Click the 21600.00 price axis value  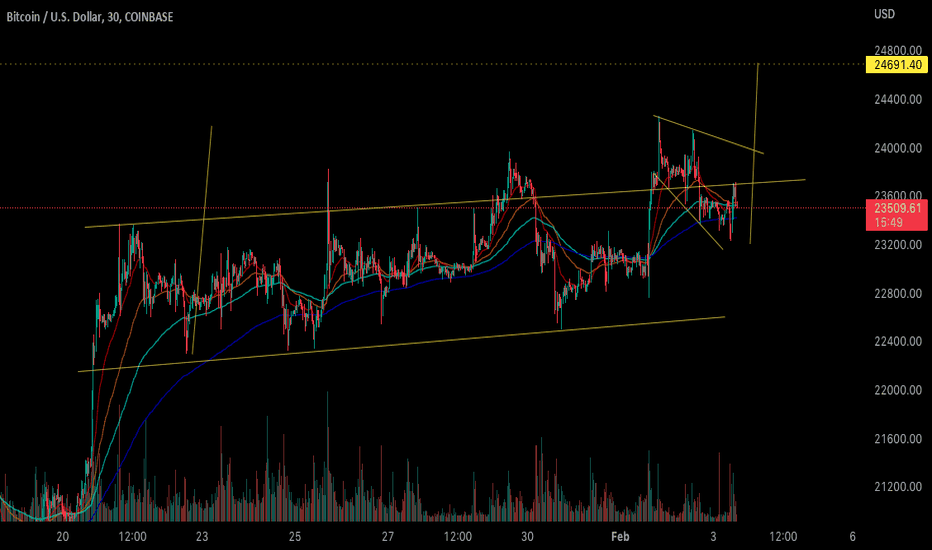[x=898, y=439]
